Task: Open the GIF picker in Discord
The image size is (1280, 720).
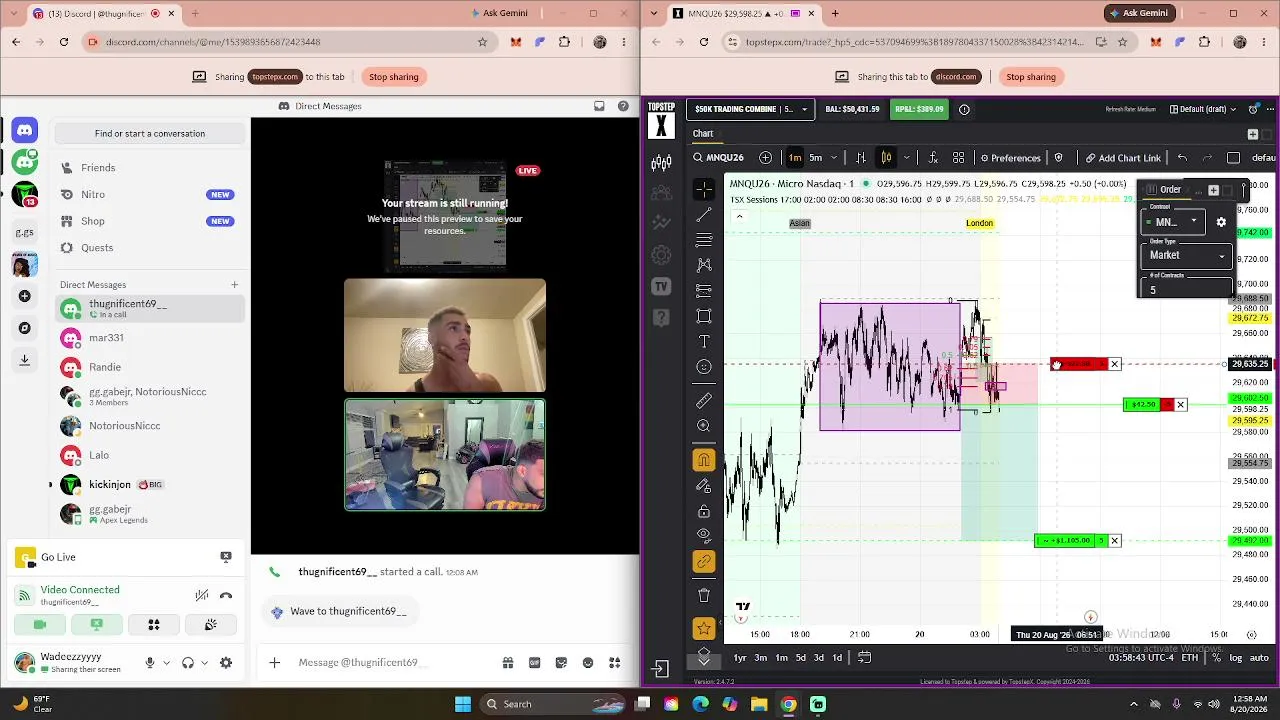Action: point(534,662)
